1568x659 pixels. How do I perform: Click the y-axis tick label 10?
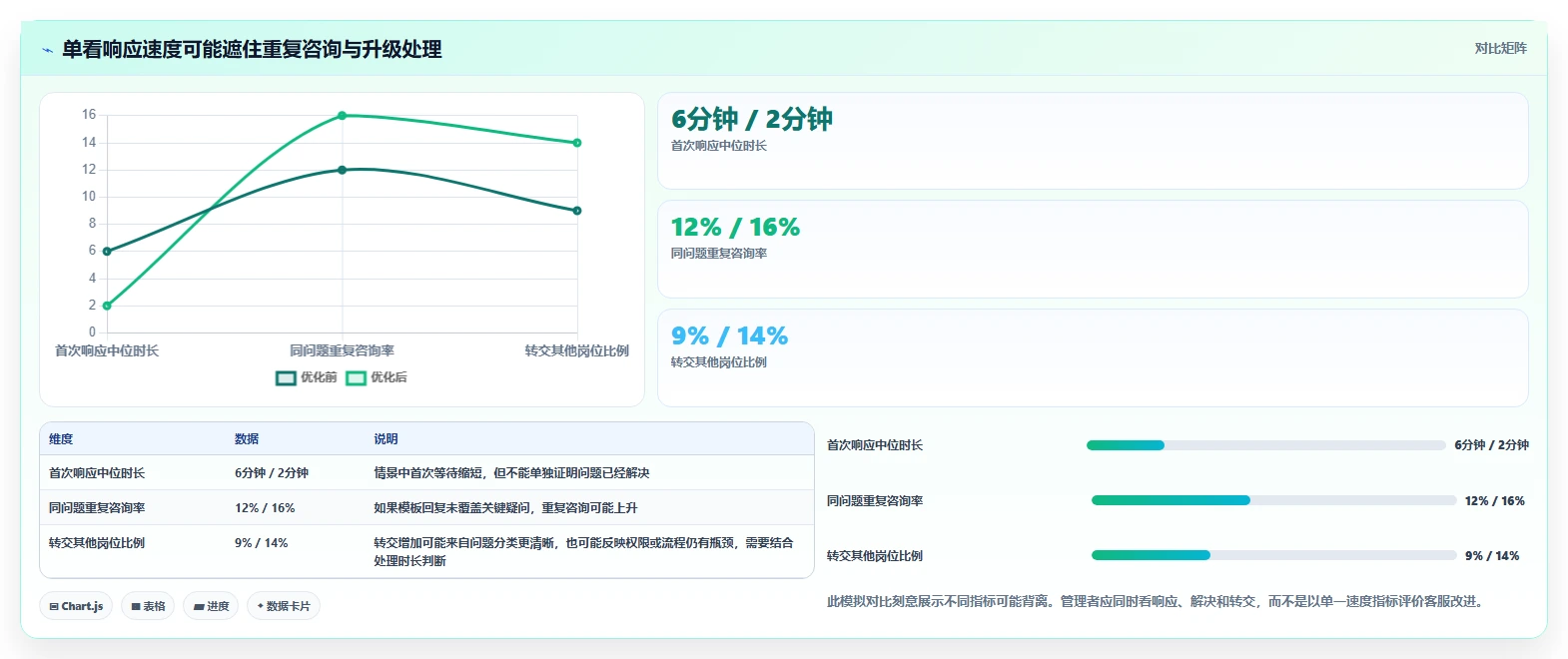89,197
